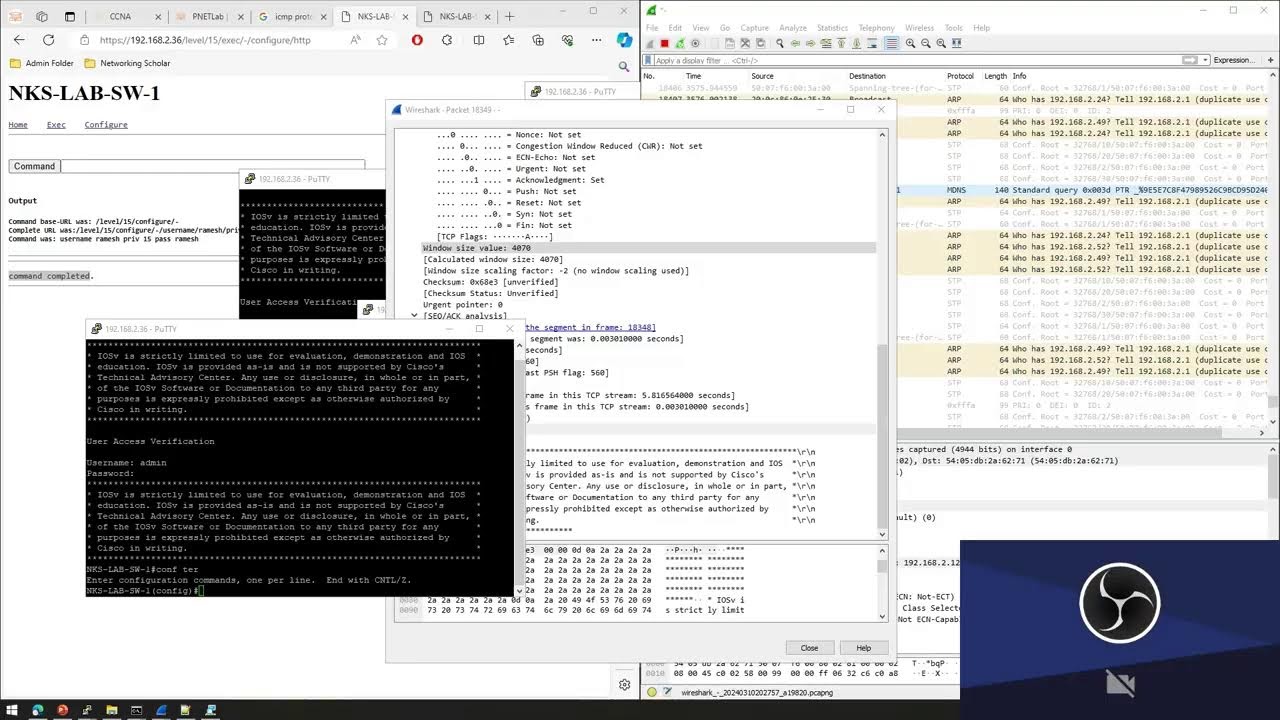1280x720 pixels.
Task: Go back in Edge browser
Action: pos(19,40)
